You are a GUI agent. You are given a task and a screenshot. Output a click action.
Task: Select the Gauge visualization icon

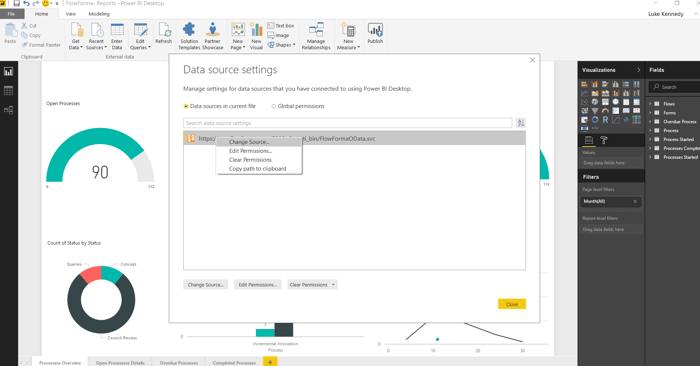pyautogui.click(x=605, y=111)
